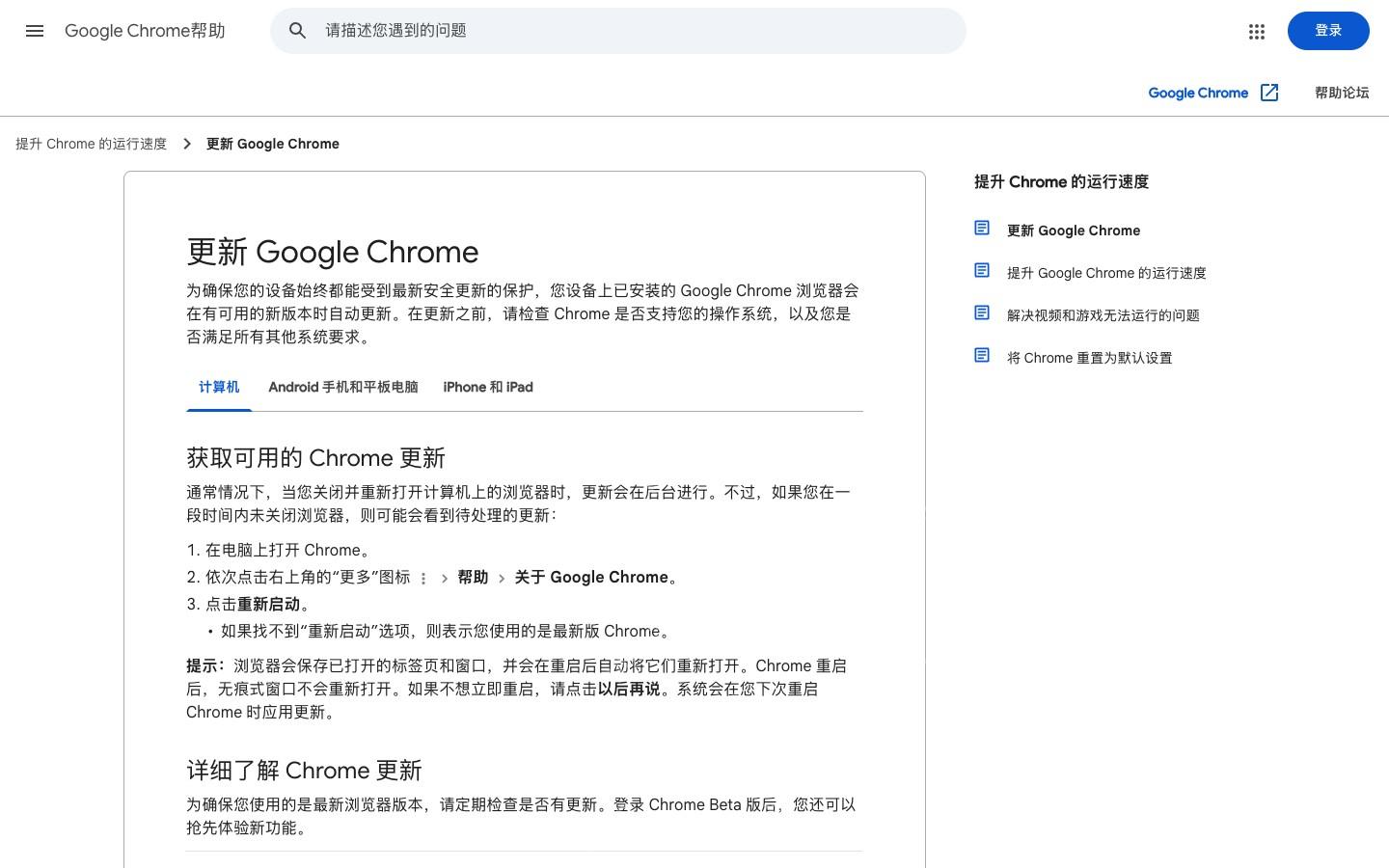Click the current breadcrumb 更新 Google Chrome
The height and width of the screenshot is (868, 1389).
pyautogui.click(x=273, y=144)
